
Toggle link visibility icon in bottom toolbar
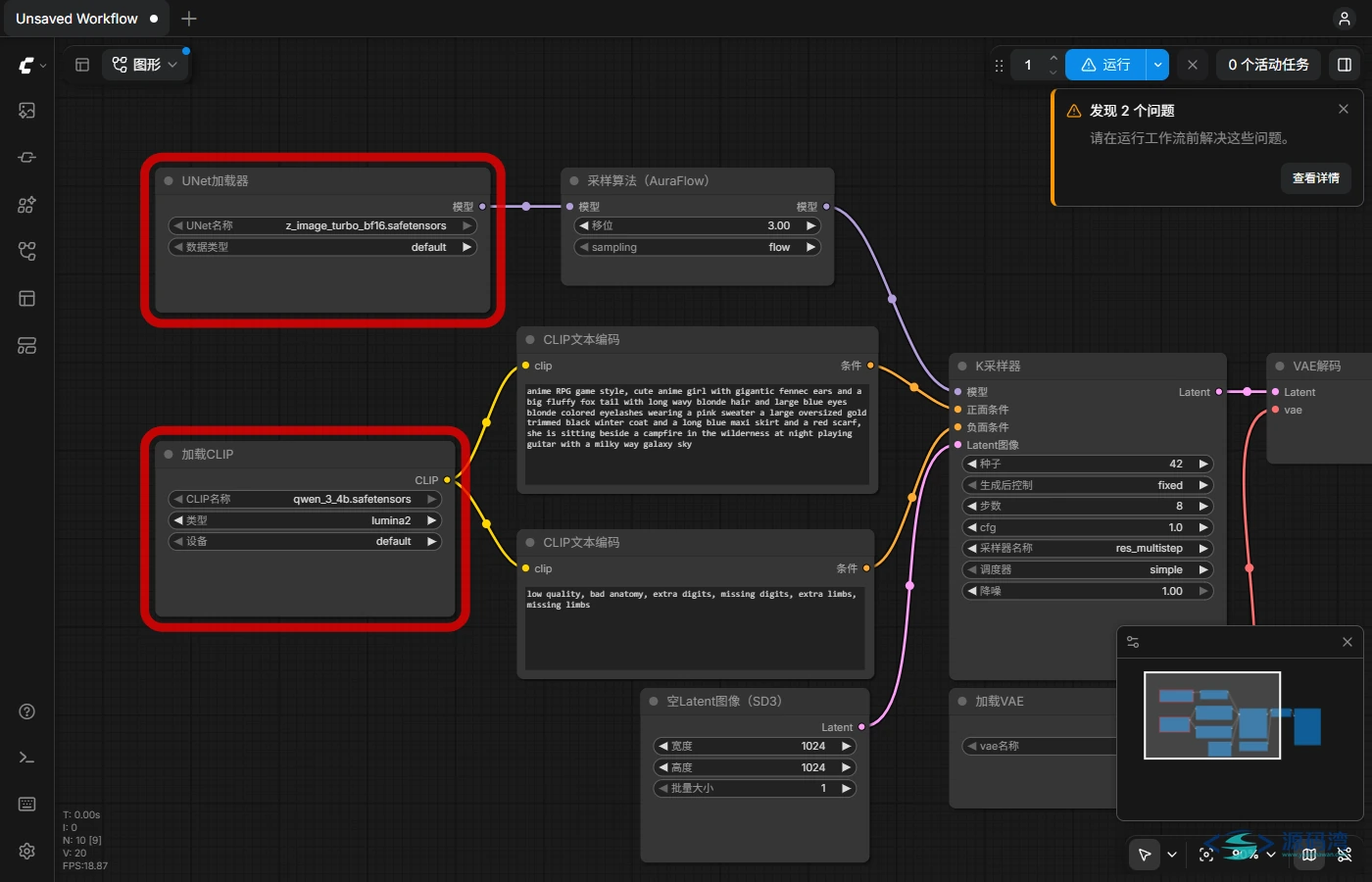tap(1345, 855)
